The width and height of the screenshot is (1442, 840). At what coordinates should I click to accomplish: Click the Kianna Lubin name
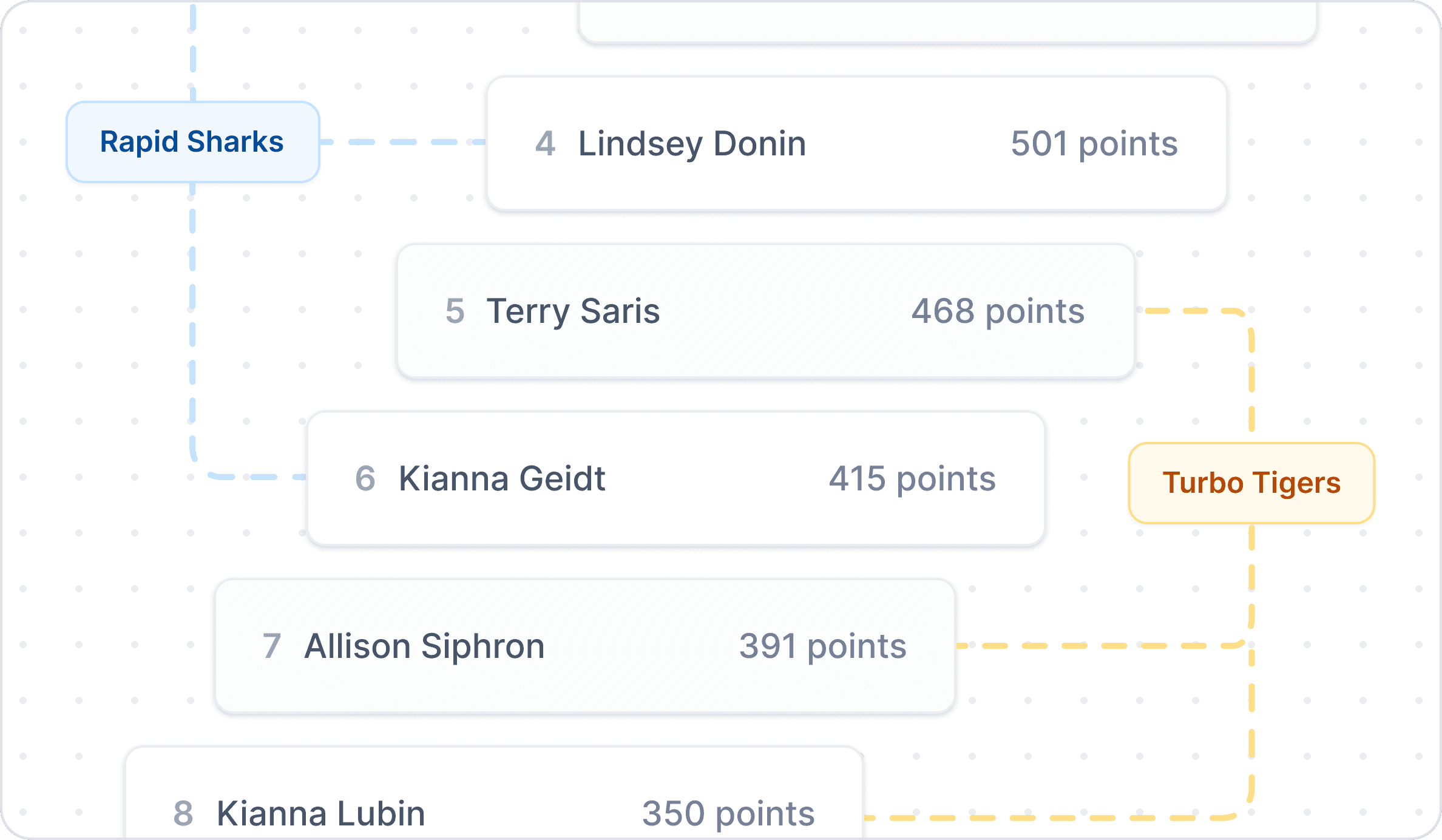320,814
